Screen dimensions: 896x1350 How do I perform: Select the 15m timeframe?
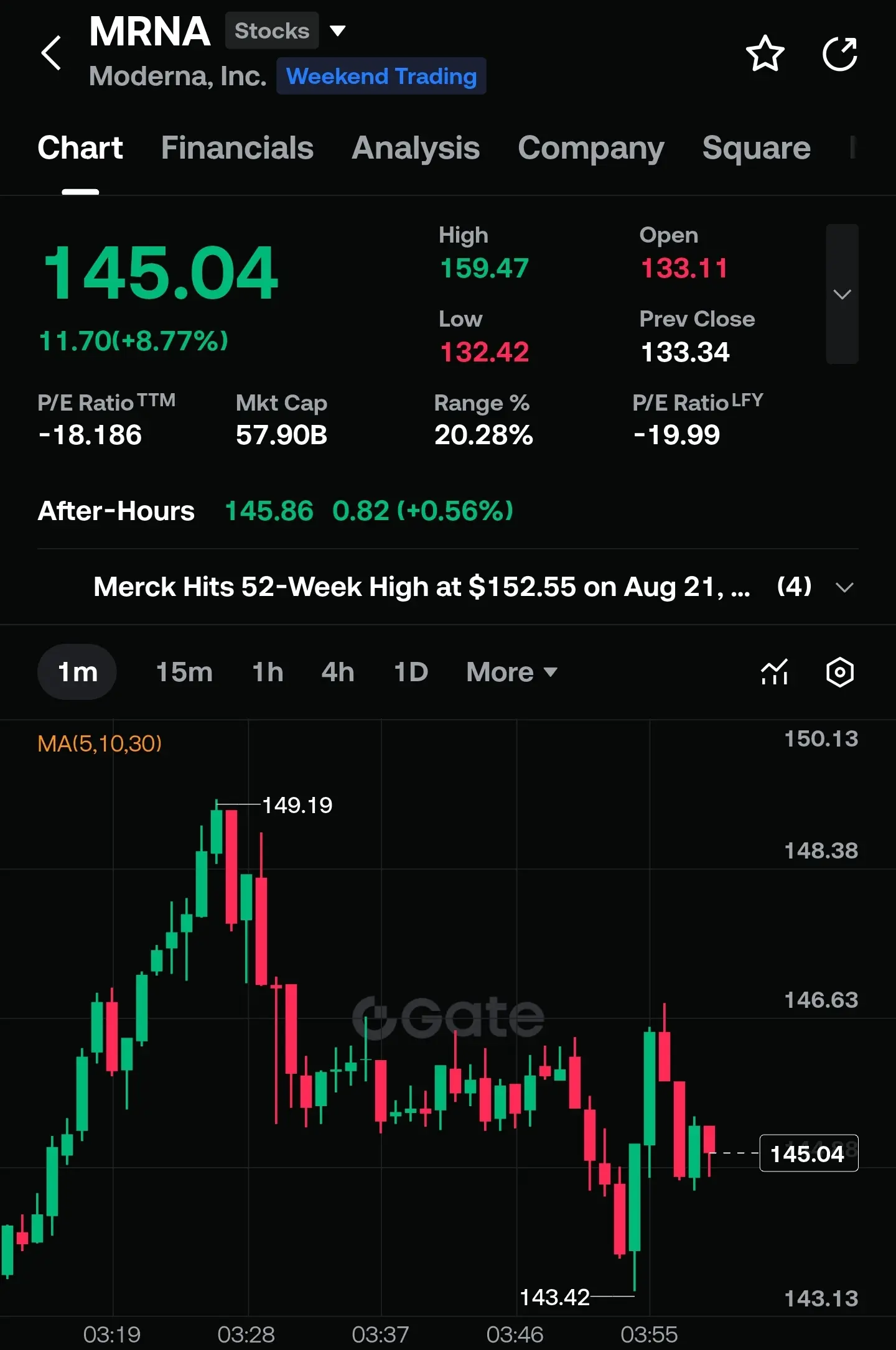184,672
